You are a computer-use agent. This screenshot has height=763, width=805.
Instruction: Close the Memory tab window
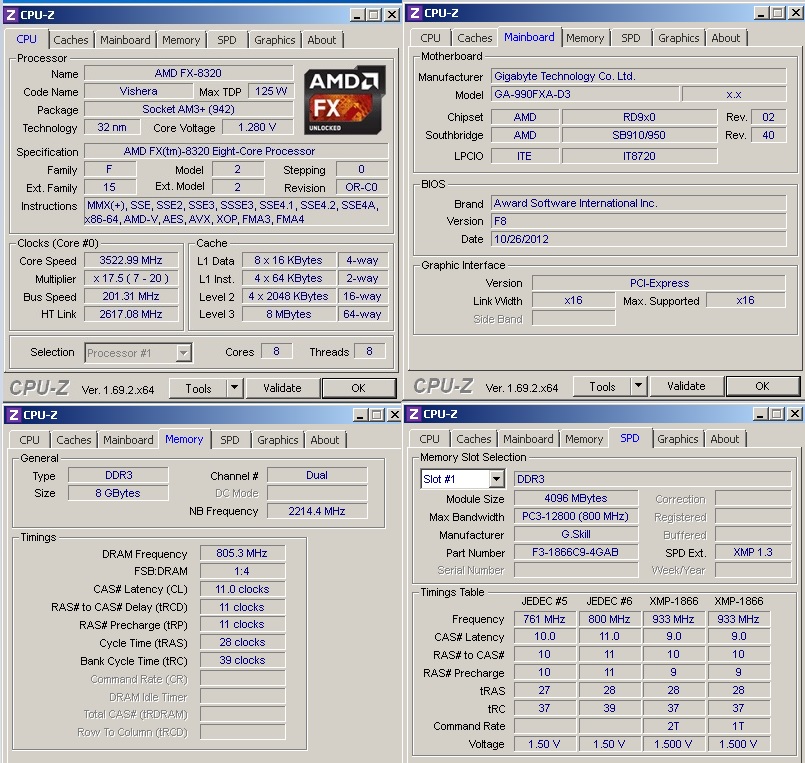(x=393, y=415)
